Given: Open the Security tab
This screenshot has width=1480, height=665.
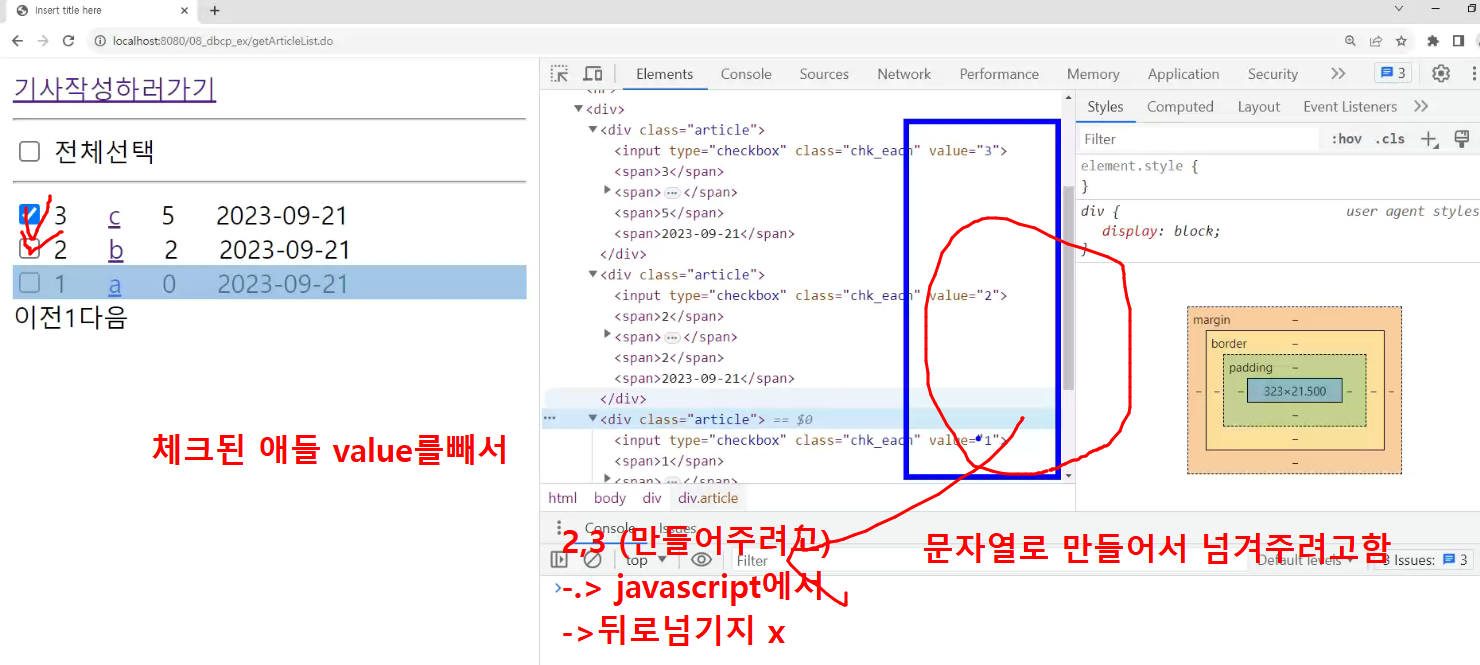Looking at the screenshot, I should [1272, 74].
